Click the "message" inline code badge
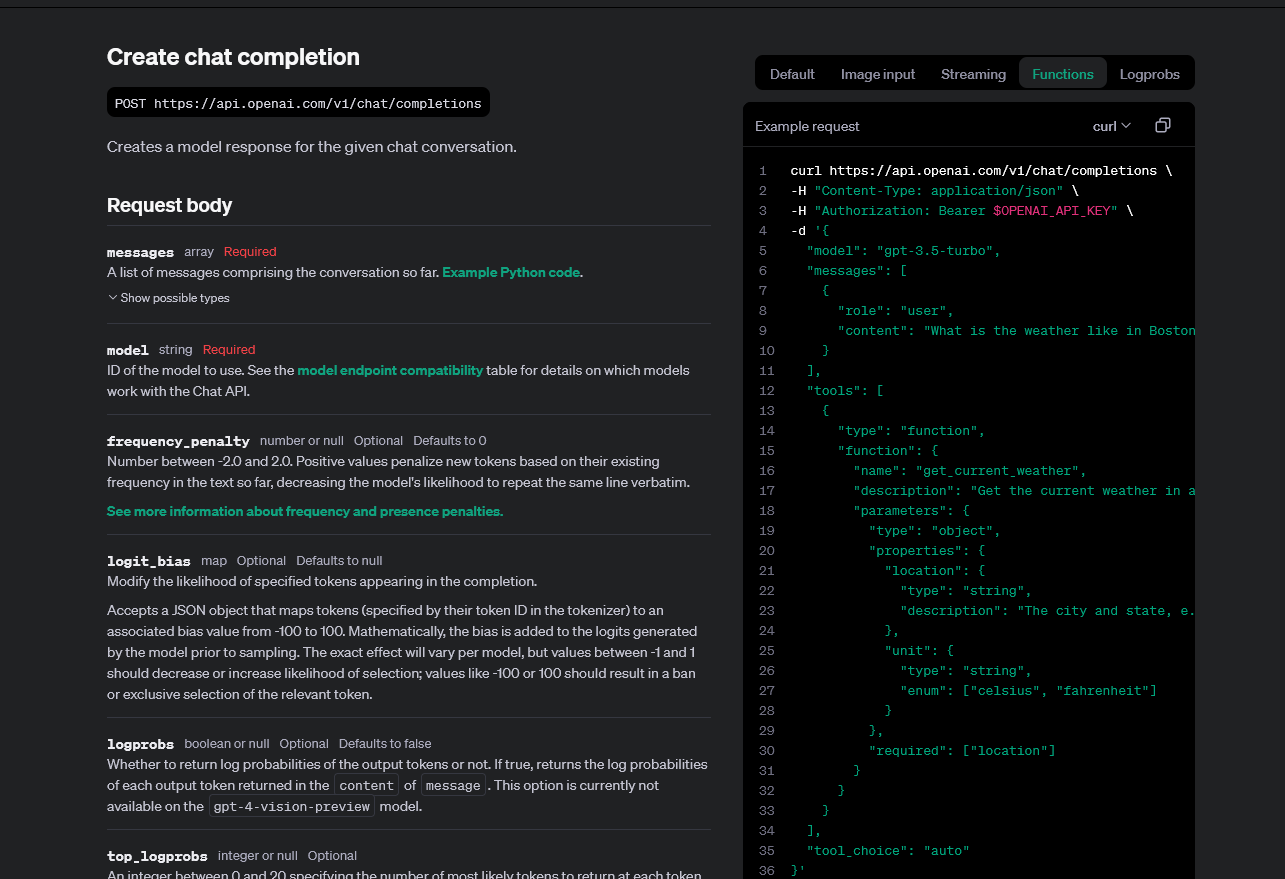 click(453, 784)
